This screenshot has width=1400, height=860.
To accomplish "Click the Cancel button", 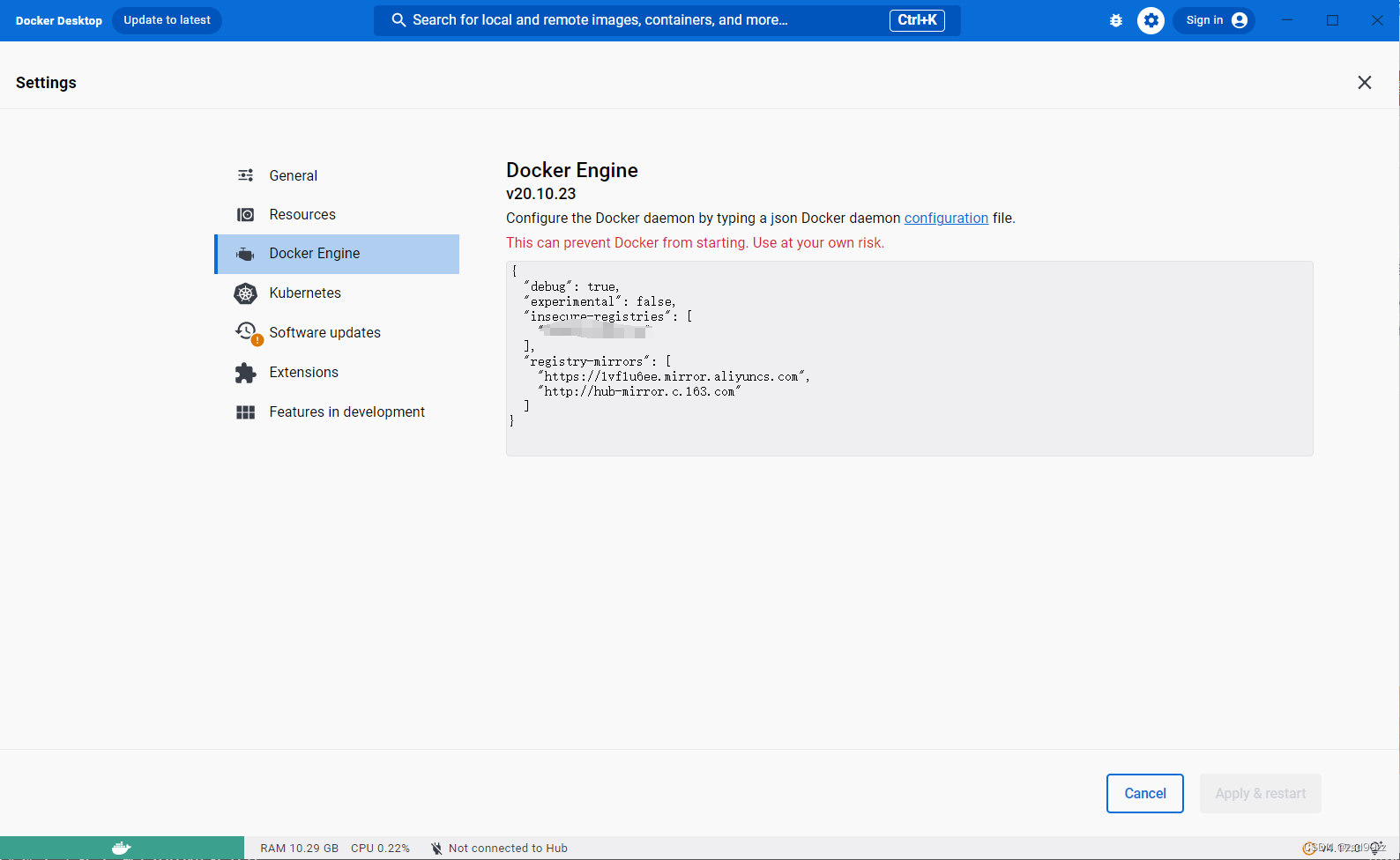I will pyautogui.click(x=1145, y=794).
